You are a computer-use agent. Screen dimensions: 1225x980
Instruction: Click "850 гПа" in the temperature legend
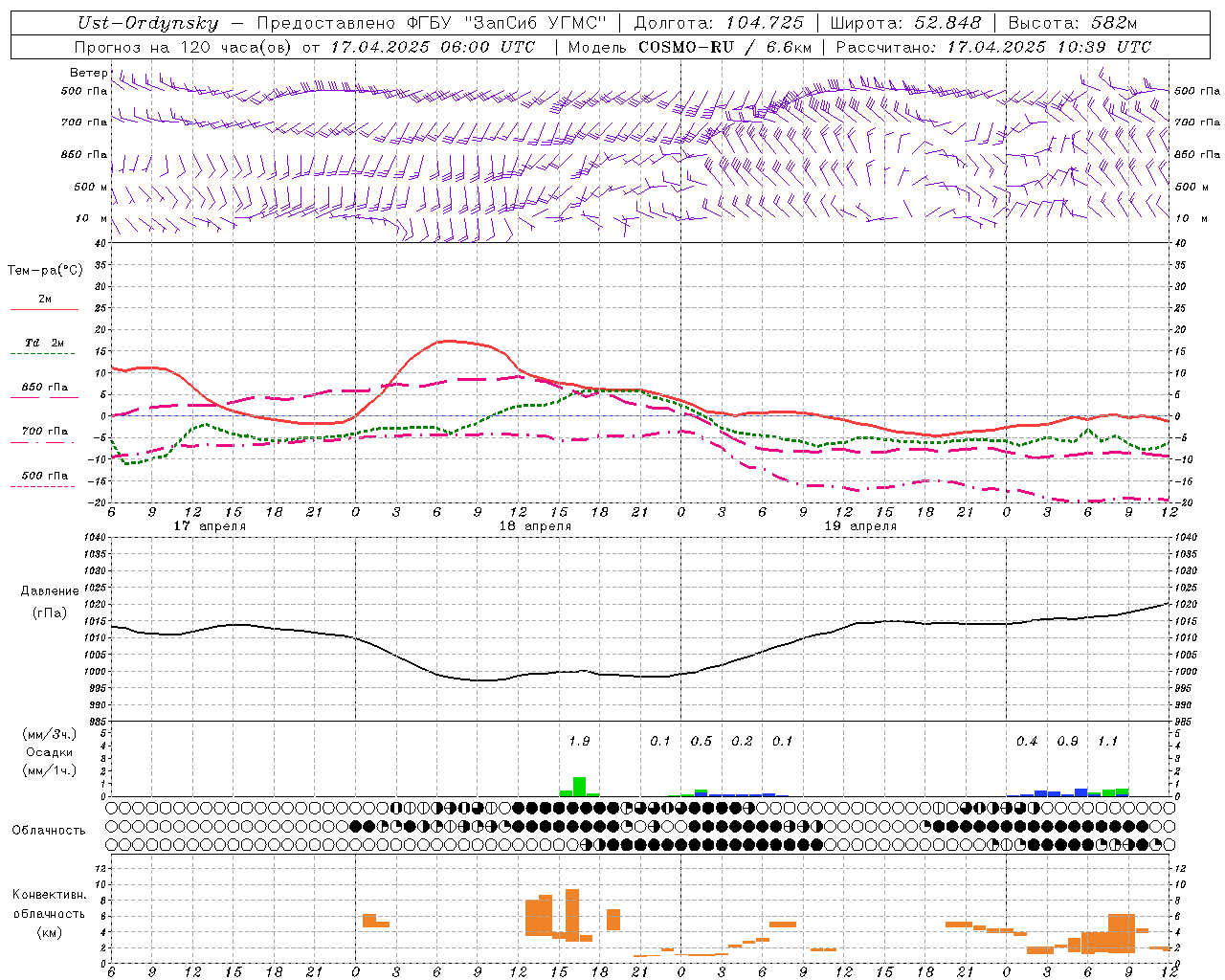click(45, 387)
